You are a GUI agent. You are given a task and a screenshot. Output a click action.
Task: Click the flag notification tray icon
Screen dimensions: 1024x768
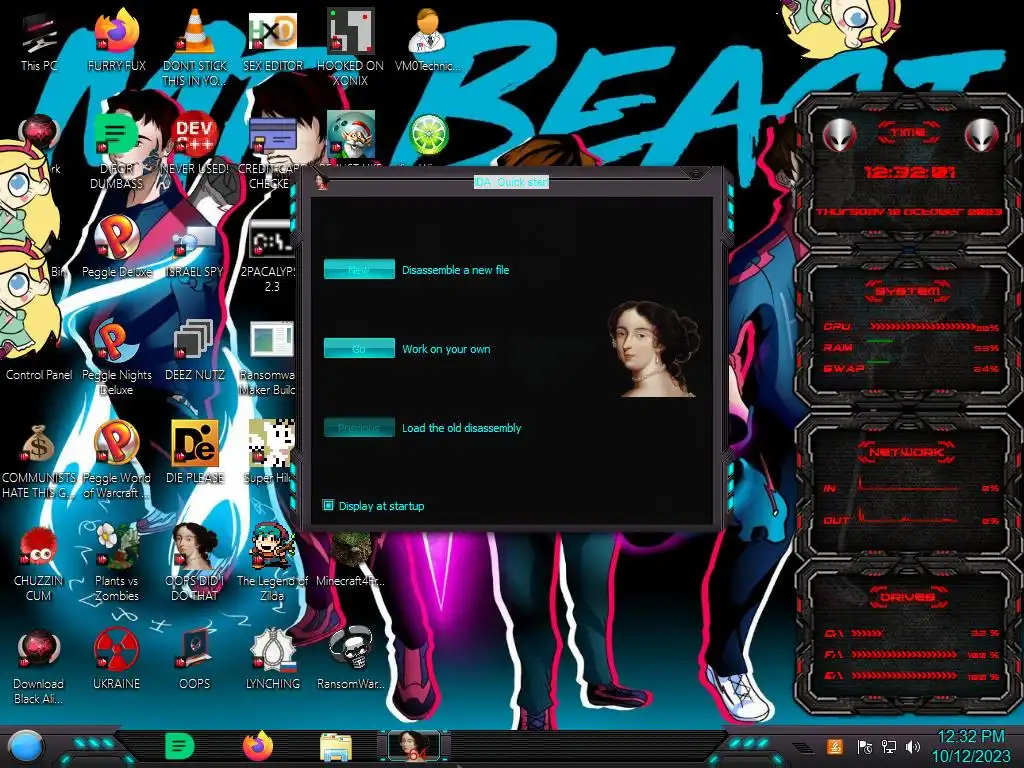tap(865, 746)
